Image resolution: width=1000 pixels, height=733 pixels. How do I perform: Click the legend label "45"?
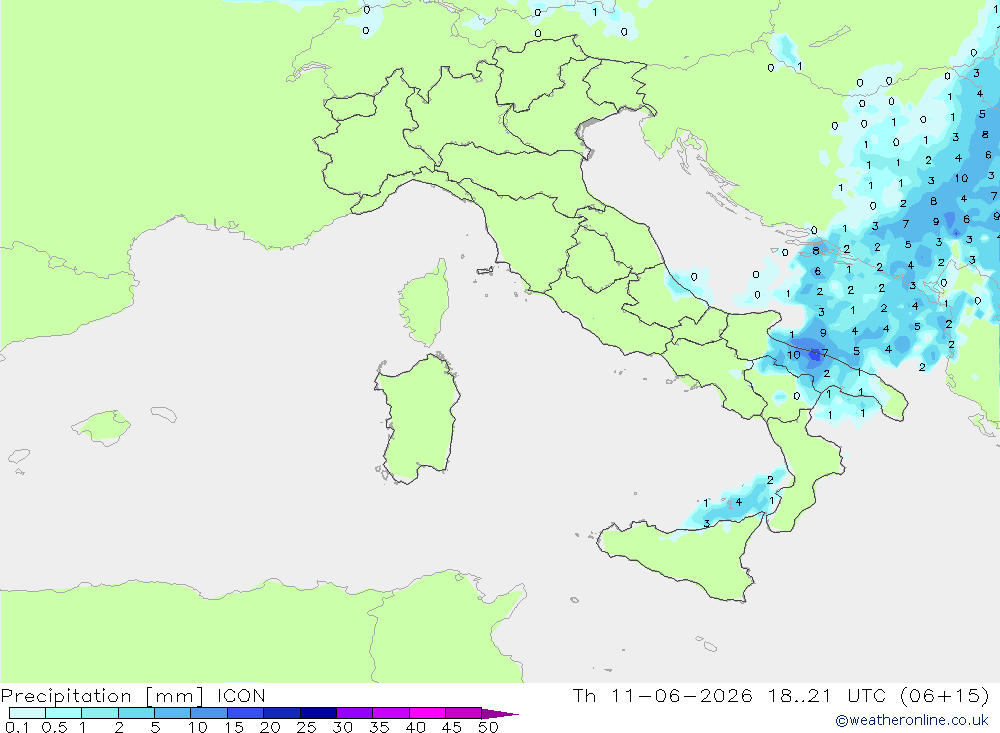coord(452,727)
